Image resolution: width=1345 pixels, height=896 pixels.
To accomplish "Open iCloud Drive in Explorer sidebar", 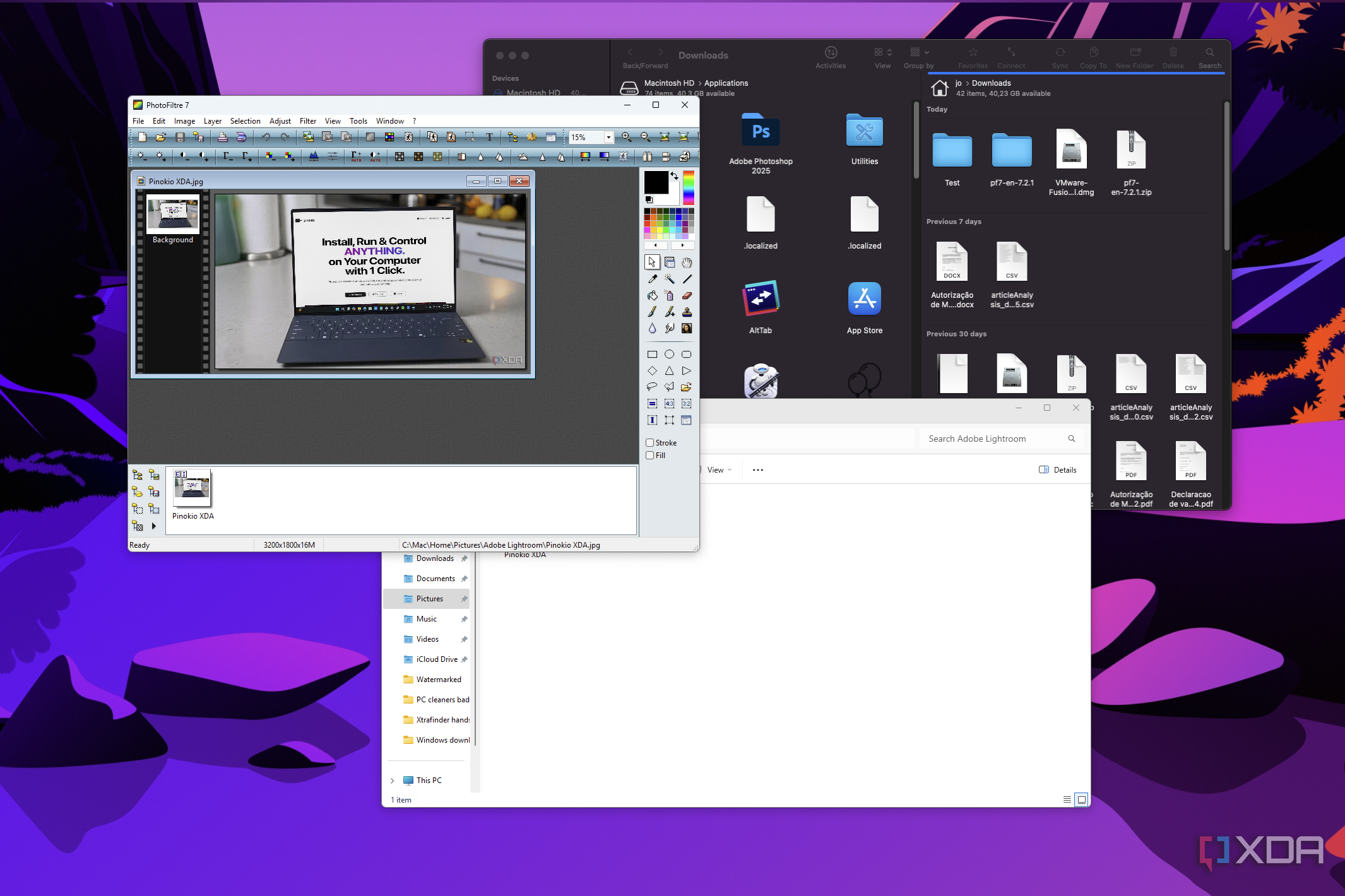I will [427, 659].
